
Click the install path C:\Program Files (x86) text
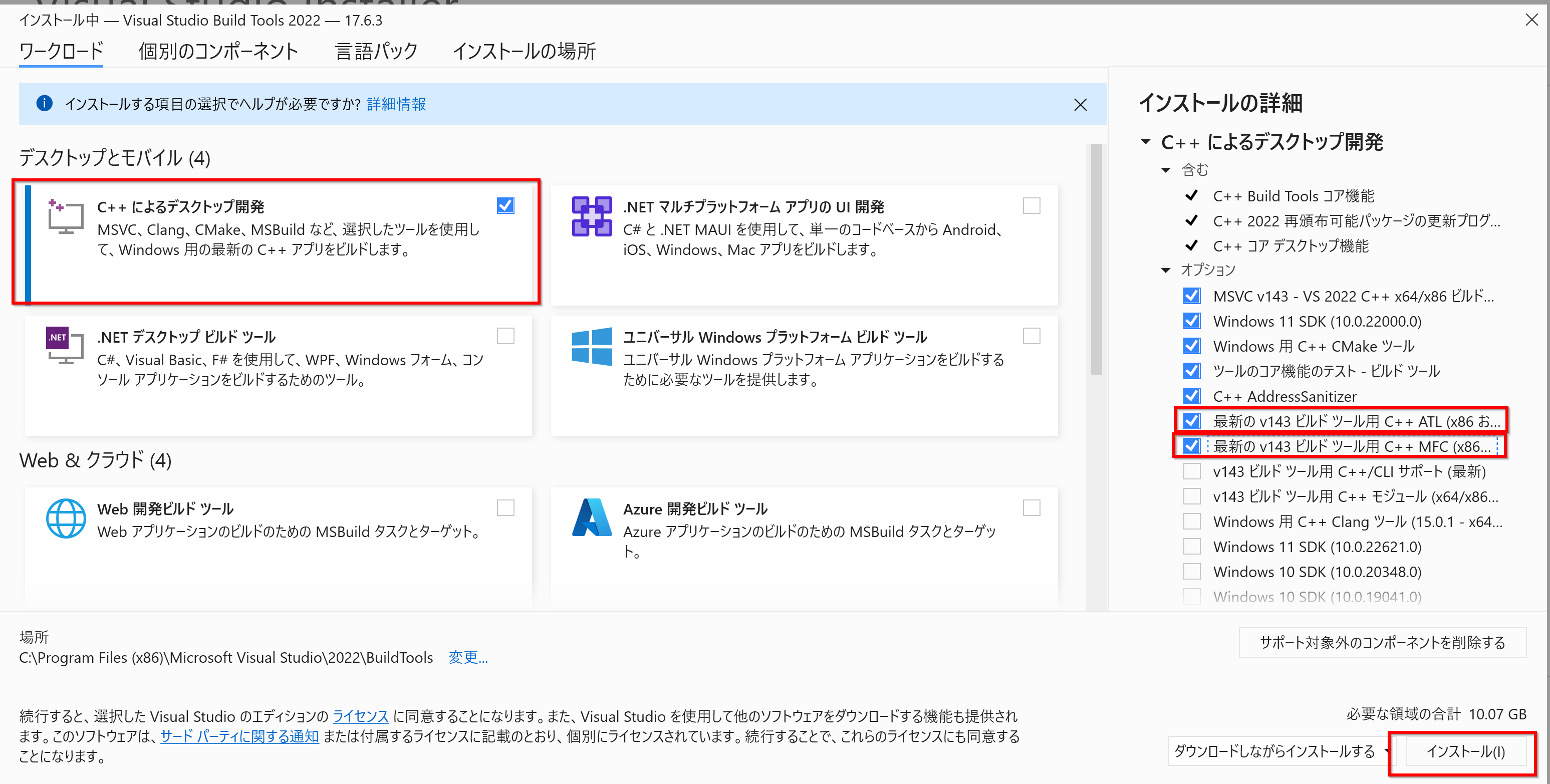coord(225,657)
